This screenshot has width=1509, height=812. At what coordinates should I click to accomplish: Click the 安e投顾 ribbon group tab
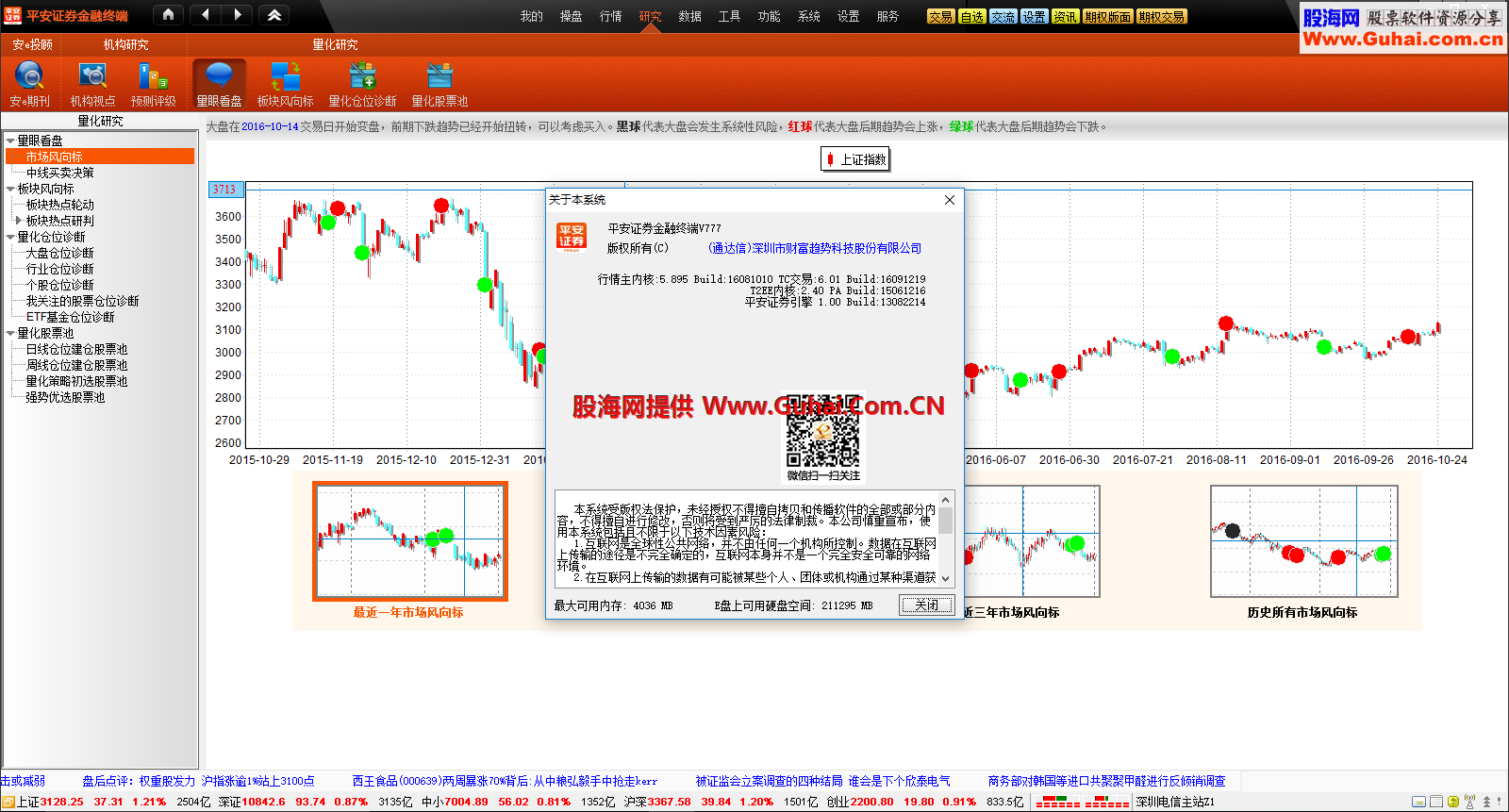pyautogui.click(x=32, y=44)
